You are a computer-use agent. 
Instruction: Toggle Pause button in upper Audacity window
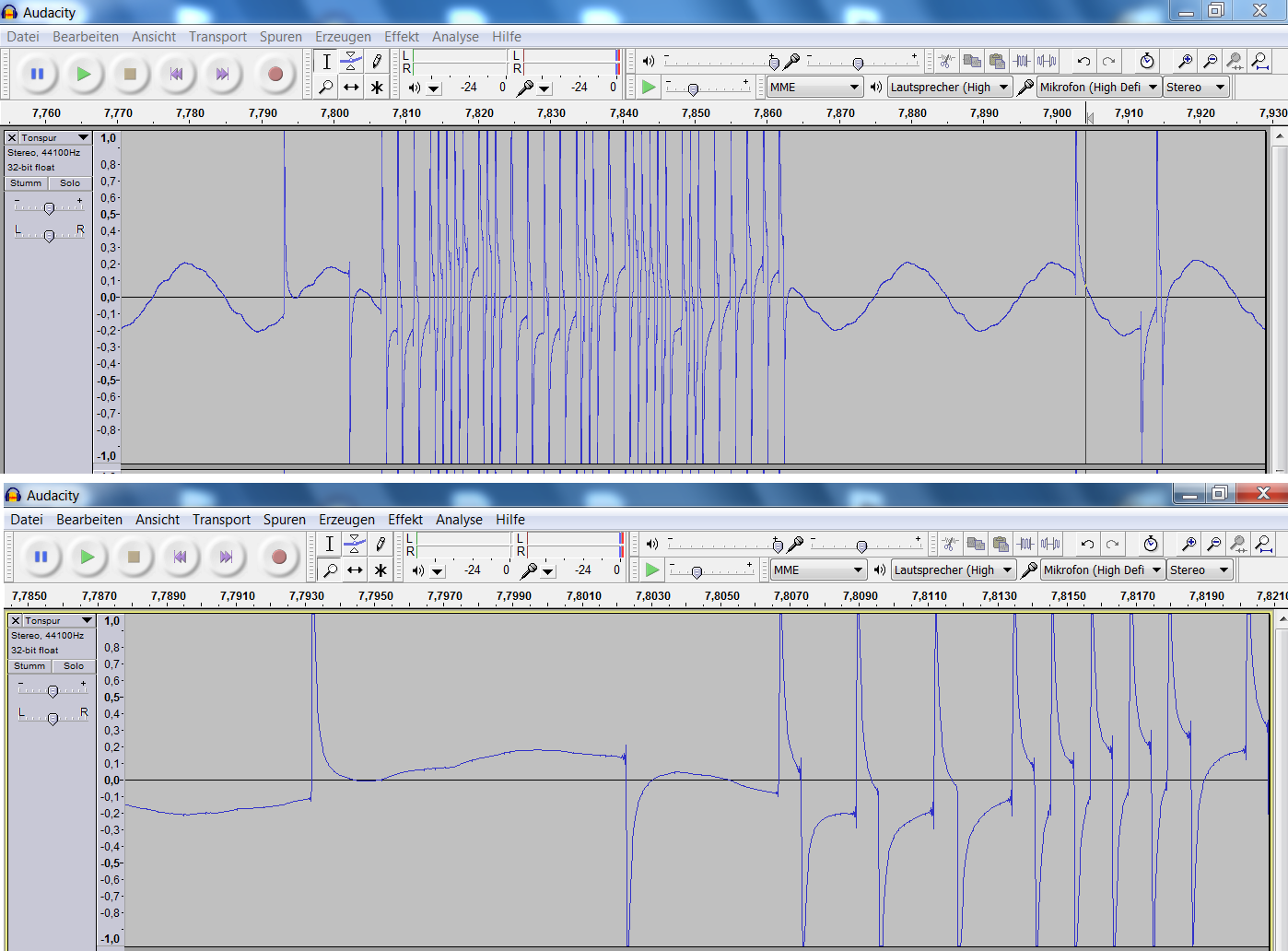click(x=37, y=74)
